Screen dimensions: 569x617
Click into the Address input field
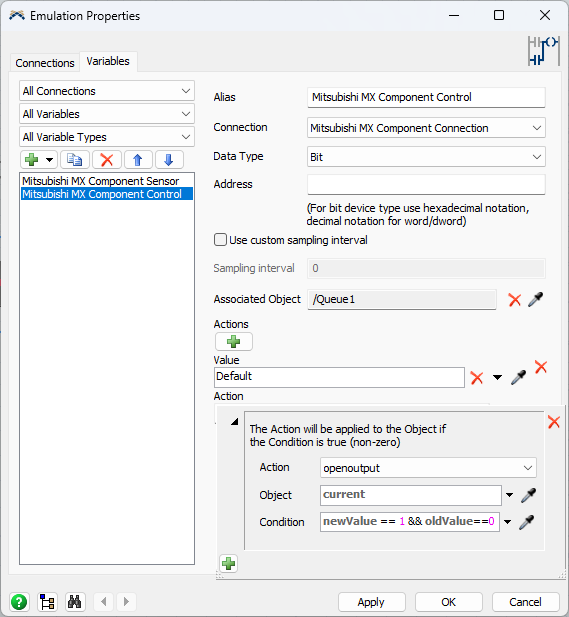pos(426,185)
